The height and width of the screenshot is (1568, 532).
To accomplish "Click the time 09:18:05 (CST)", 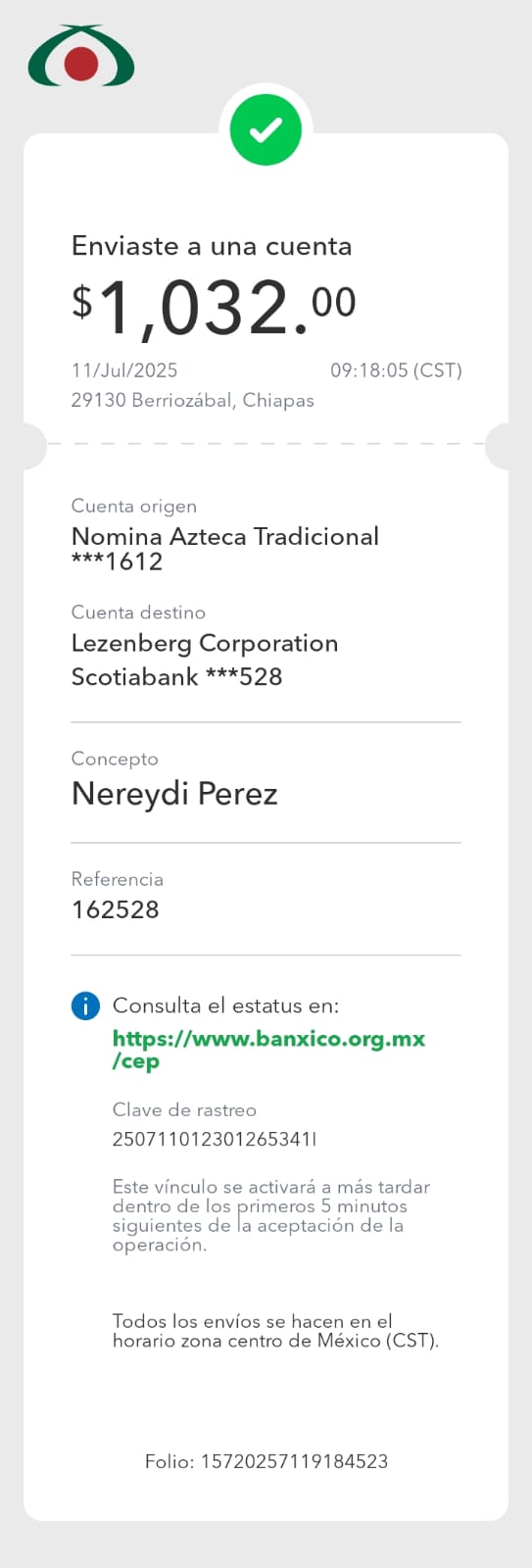I will tap(396, 370).
